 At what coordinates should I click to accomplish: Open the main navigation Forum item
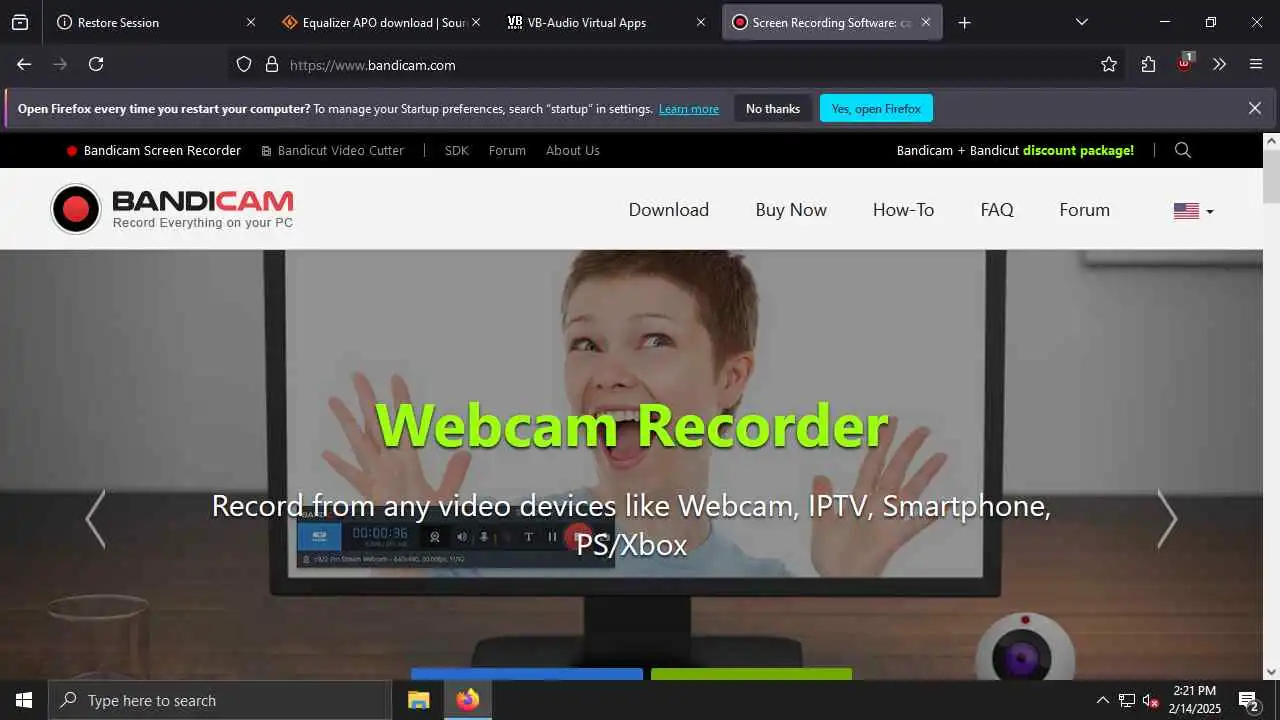(x=1084, y=210)
